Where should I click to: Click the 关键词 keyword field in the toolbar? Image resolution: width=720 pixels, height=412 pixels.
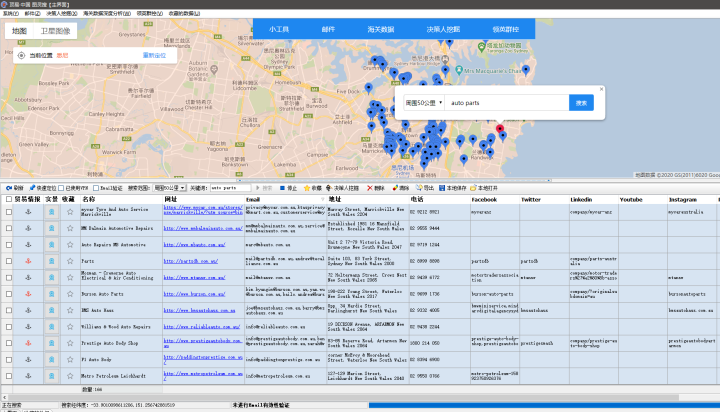pyautogui.click(x=231, y=188)
